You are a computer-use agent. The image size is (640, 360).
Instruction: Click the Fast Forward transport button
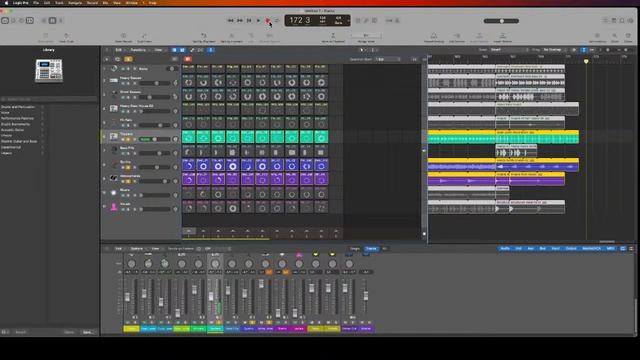pos(240,20)
